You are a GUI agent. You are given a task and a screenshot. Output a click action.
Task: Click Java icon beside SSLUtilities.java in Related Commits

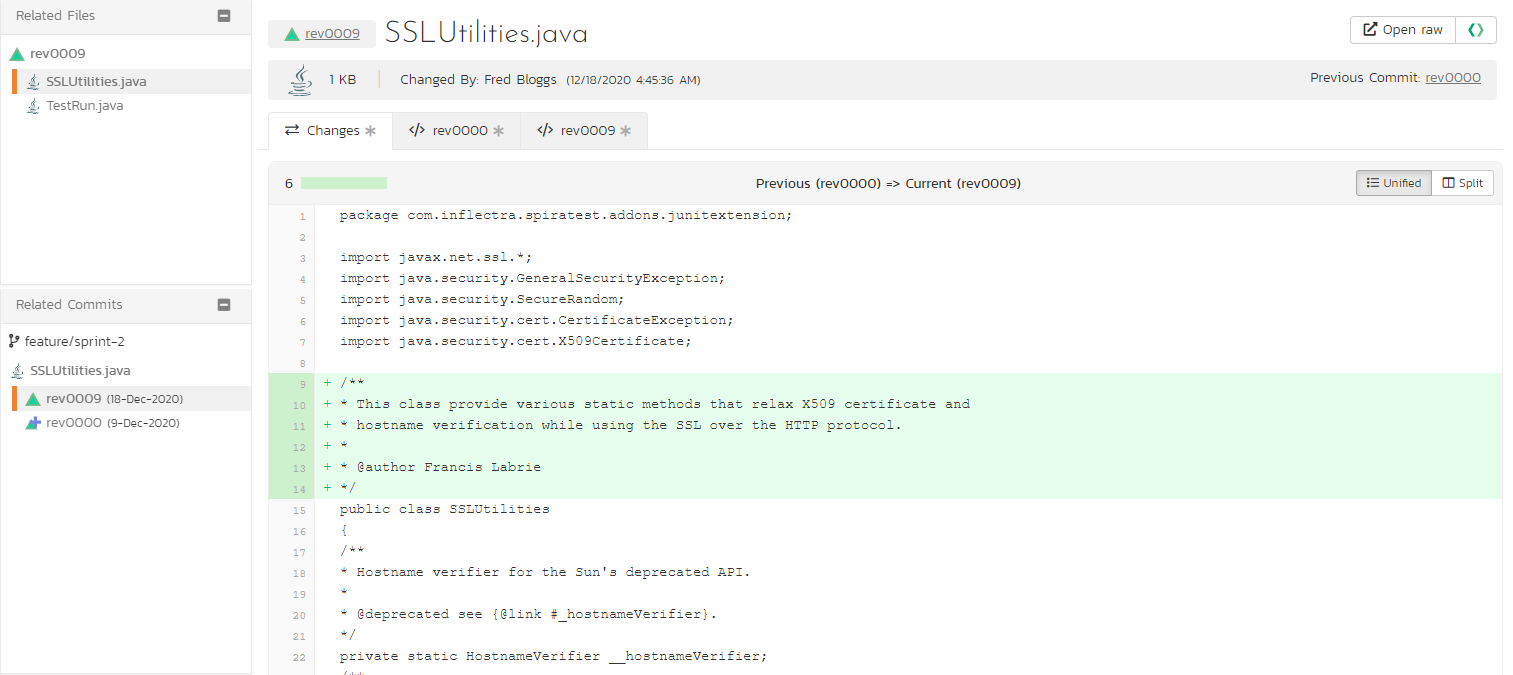point(17,371)
